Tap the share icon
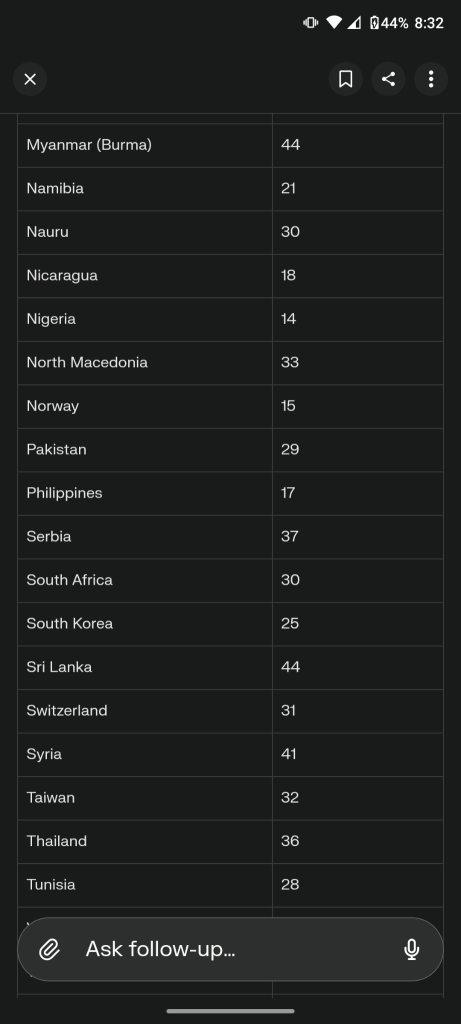 (389, 79)
